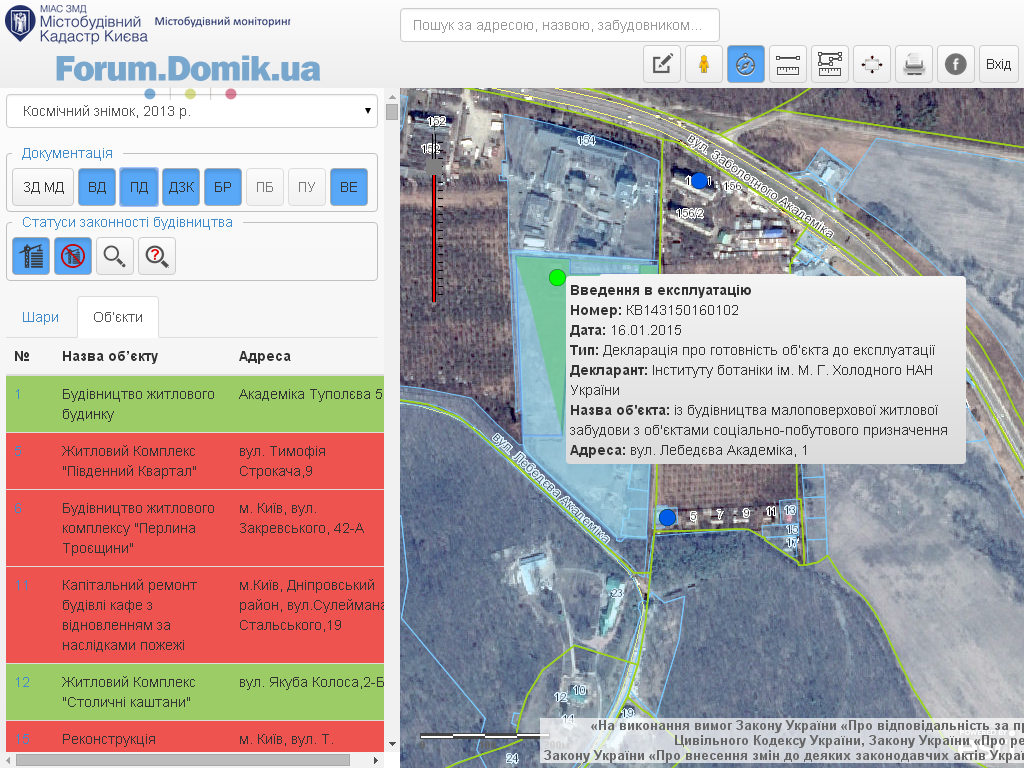Image resolution: width=1024 pixels, height=768 pixels.
Task: Toggle the legal construction crane filter
Action: pyautogui.click(x=31, y=255)
